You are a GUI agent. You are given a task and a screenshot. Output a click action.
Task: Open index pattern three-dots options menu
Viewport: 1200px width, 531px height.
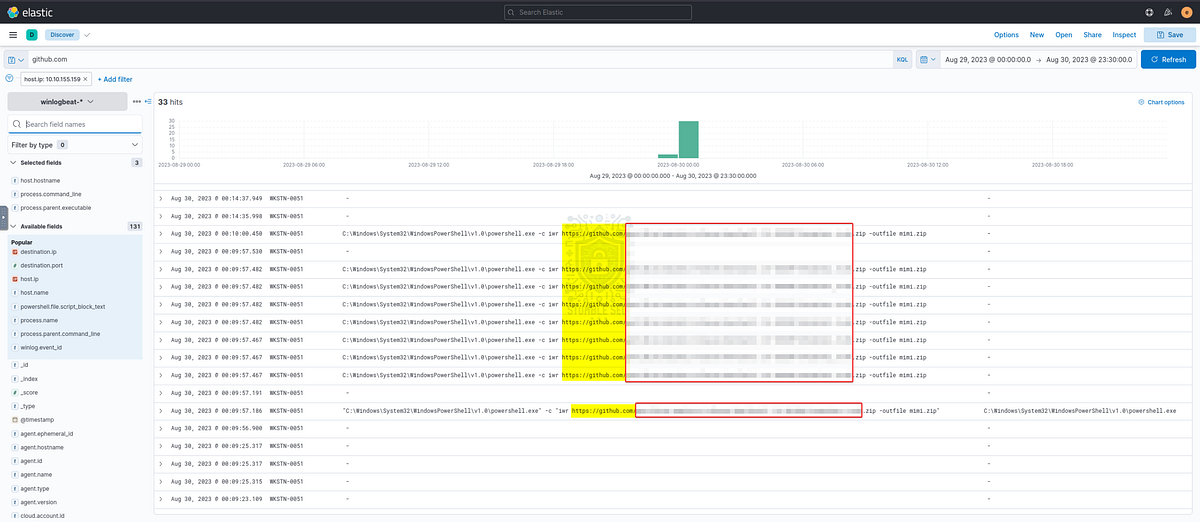pos(137,102)
